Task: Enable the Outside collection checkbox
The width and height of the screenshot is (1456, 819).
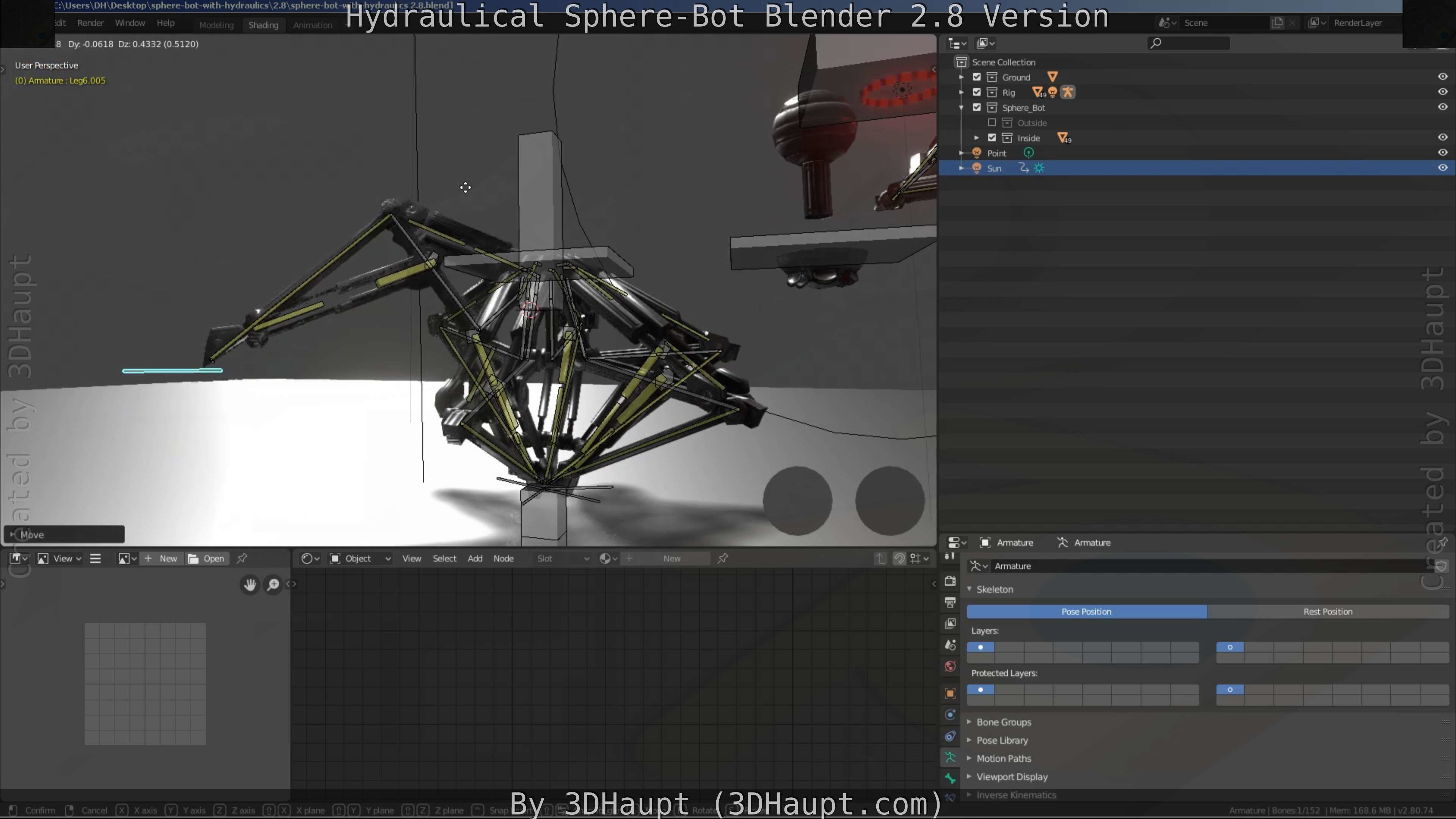Action: [992, 122]
